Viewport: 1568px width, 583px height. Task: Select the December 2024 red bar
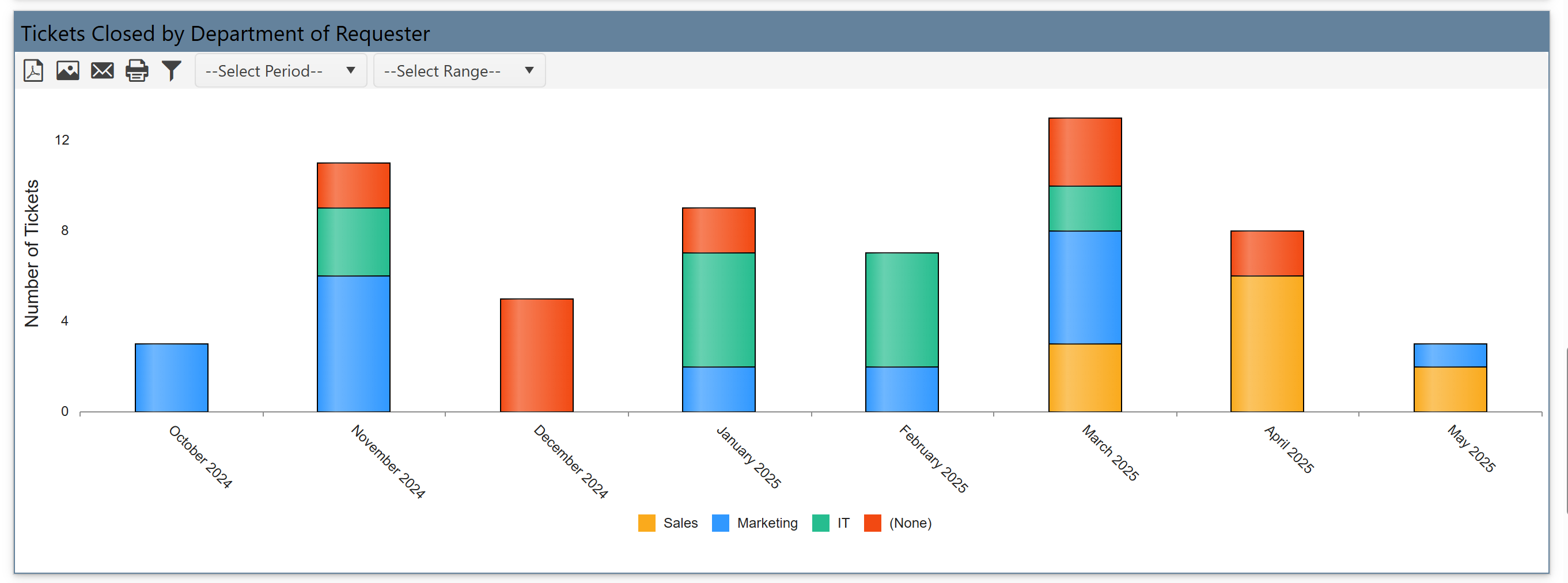[x=536, y=355]
